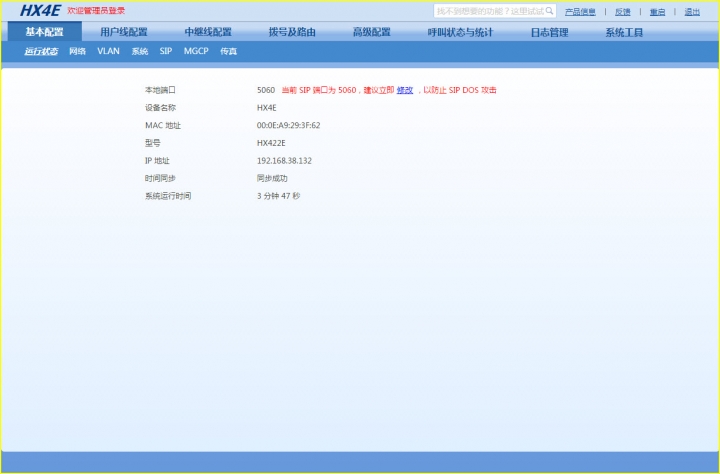
Task: Open the 网络 submenu item
Action: (78, 51)
